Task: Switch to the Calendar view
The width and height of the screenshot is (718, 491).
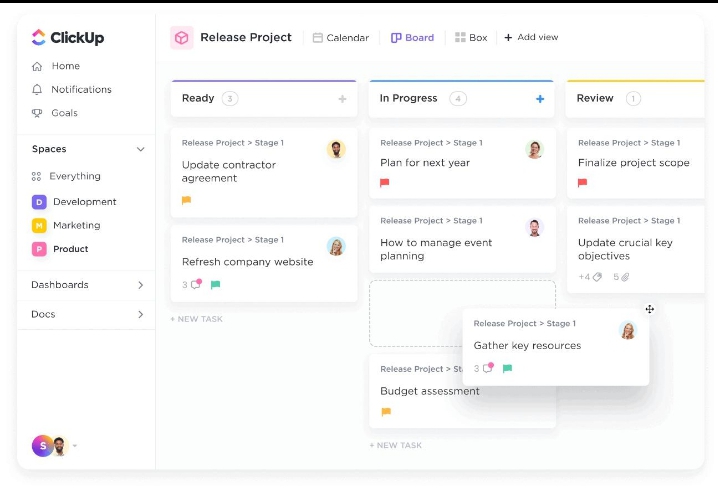Action: (341, 38)
